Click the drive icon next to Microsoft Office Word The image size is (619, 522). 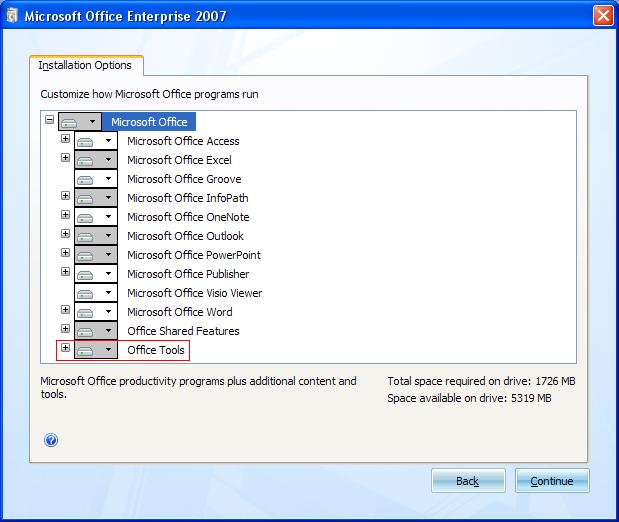[x=87, y=312]
